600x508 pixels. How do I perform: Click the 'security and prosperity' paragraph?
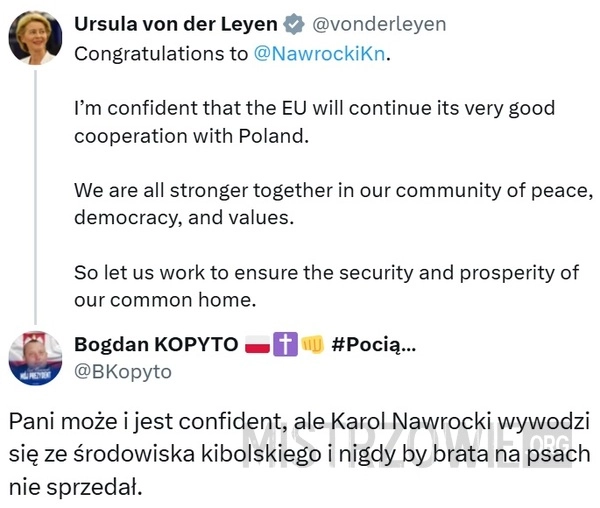[x=326, y=286]
